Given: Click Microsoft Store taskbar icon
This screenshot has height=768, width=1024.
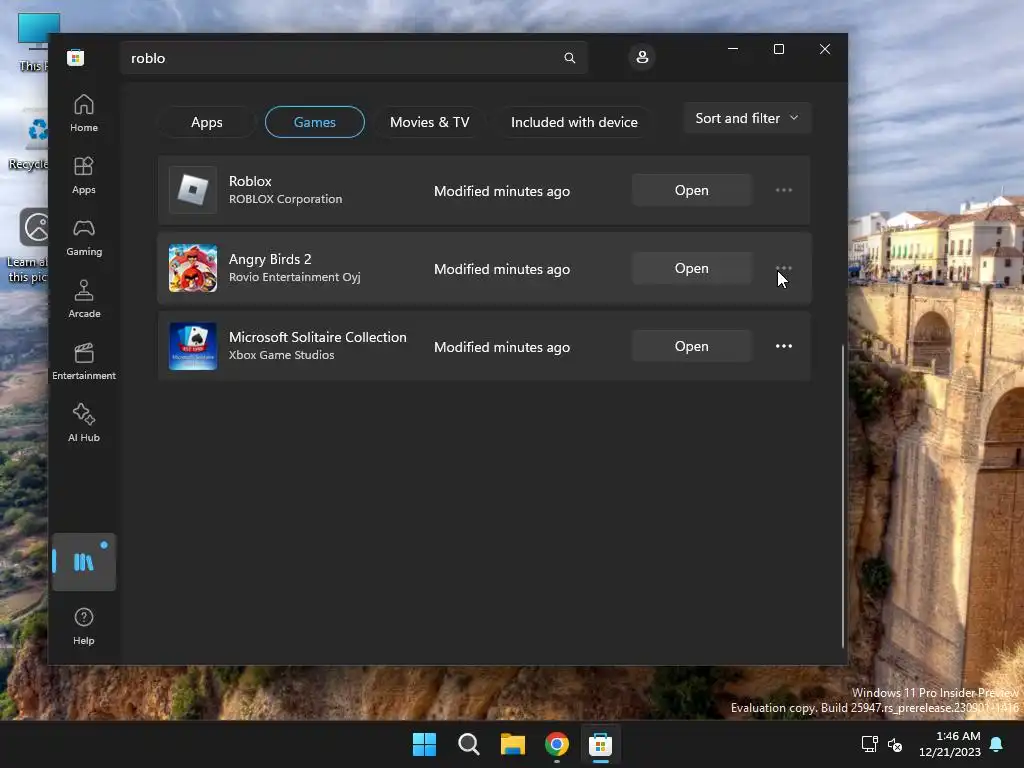Looking at the screenshot, I should coord(600,744).
